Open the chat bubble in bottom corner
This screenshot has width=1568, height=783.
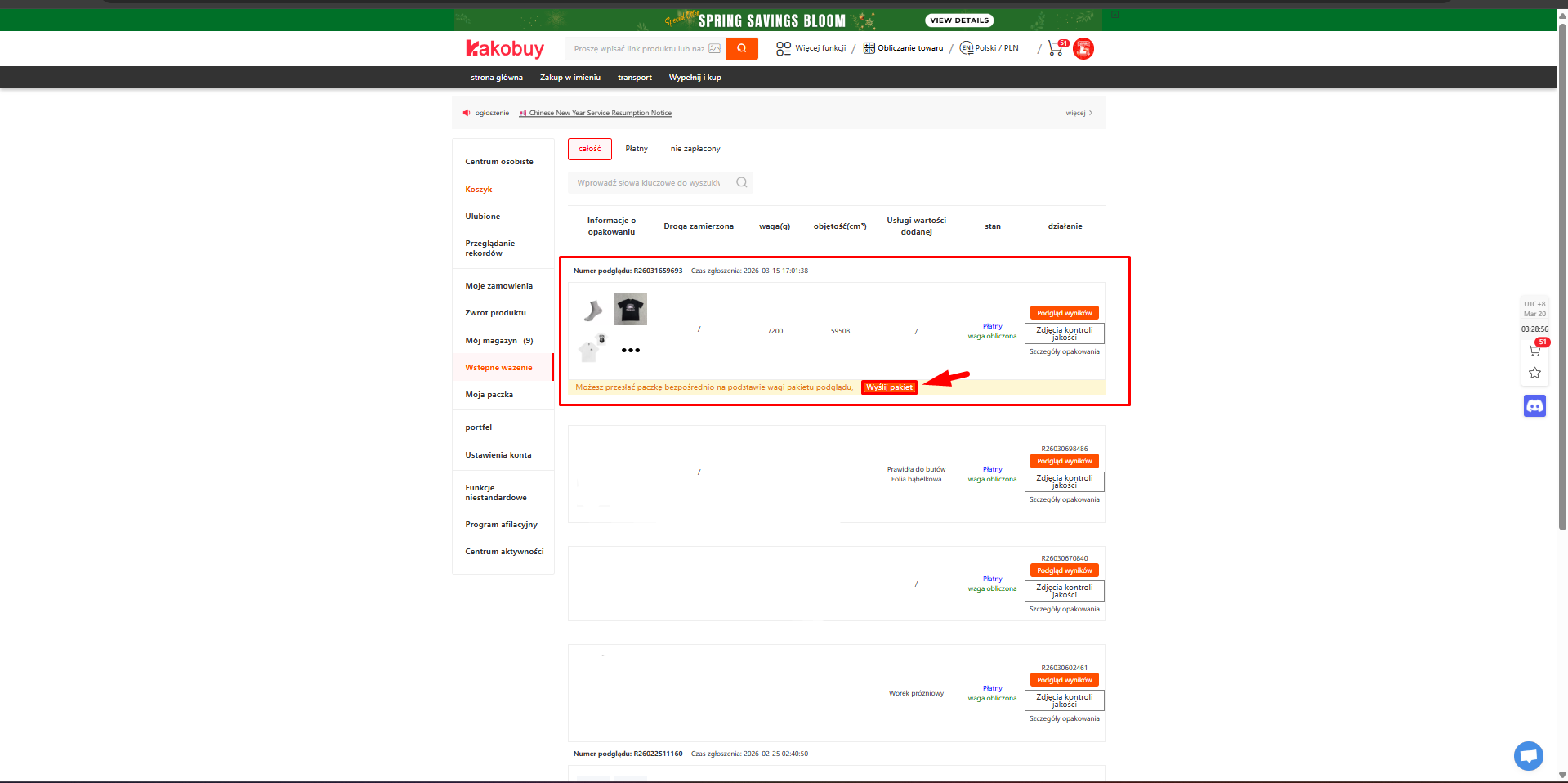point(1527,756)
